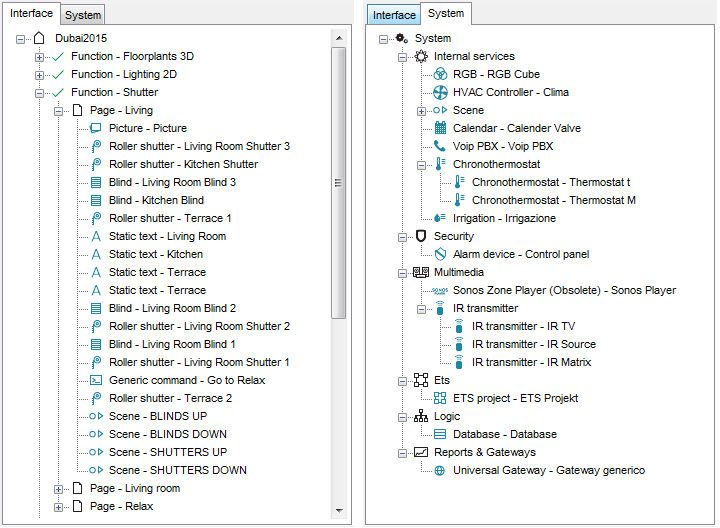Expand Page - Relax node
The height and width of the screenshot is (528, 720).
[58, 507]
